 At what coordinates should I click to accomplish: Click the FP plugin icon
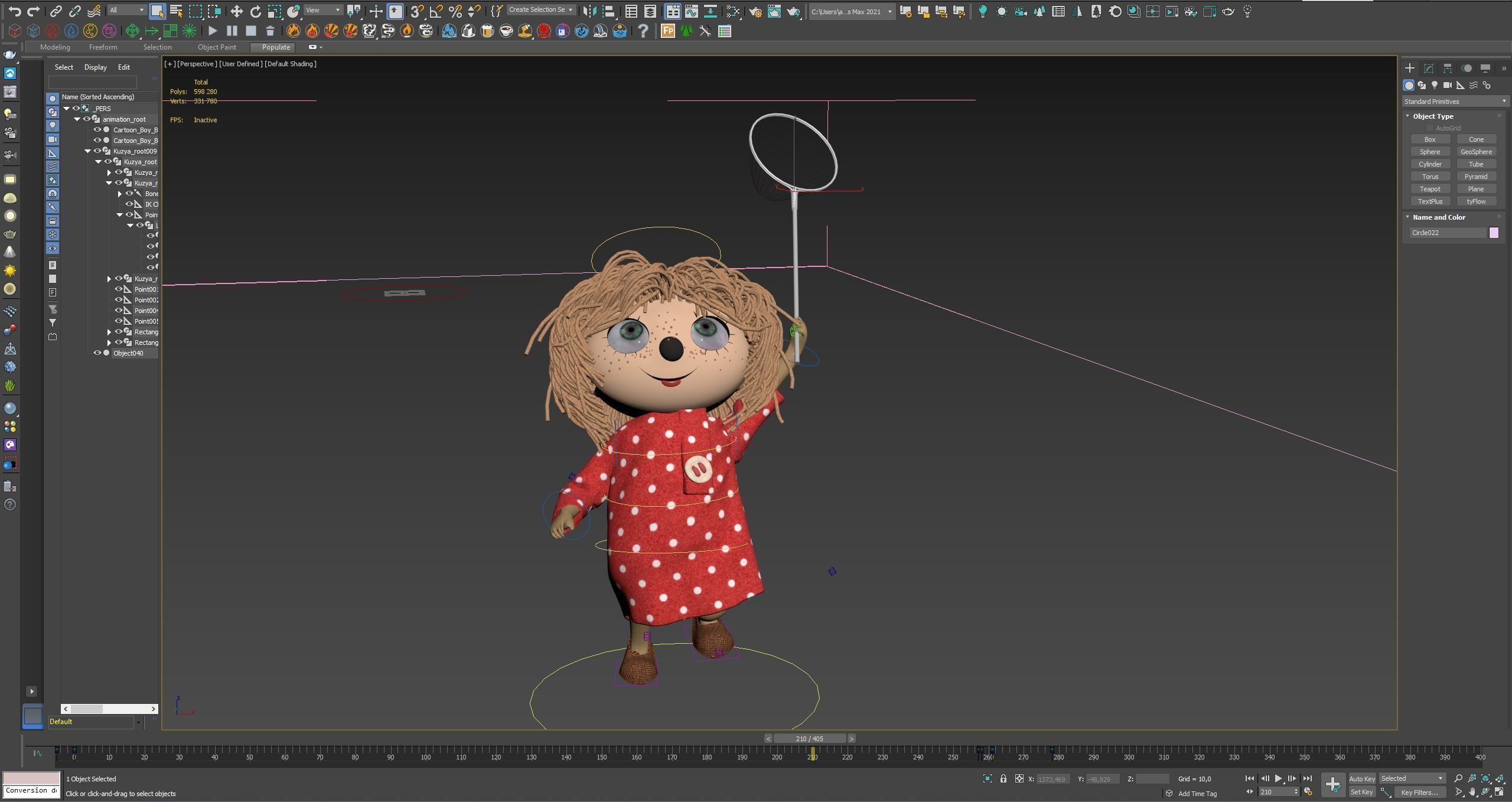pos(668,31)
